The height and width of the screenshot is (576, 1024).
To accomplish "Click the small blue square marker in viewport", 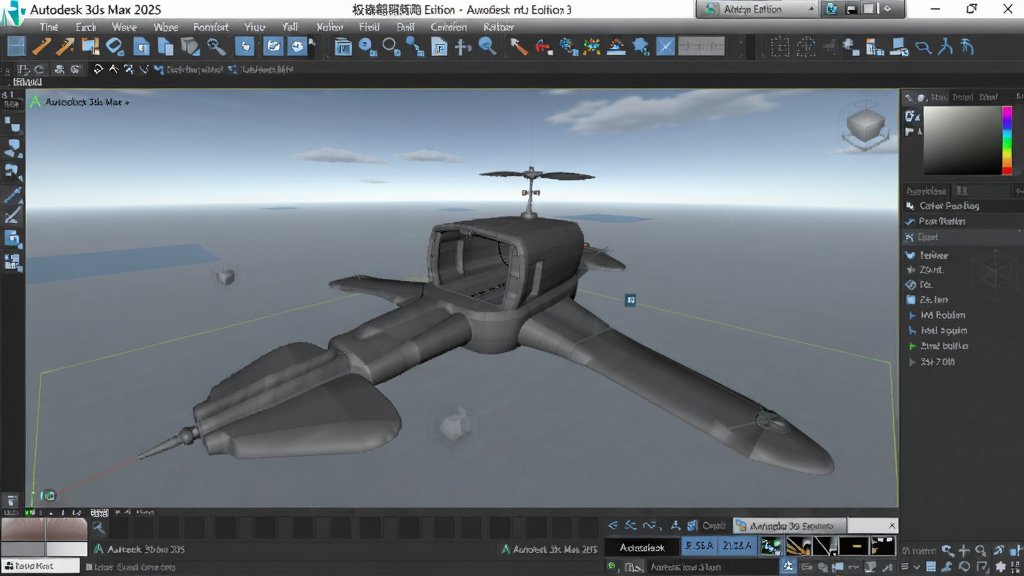I will pyautogui.click(x=630, y=300).
